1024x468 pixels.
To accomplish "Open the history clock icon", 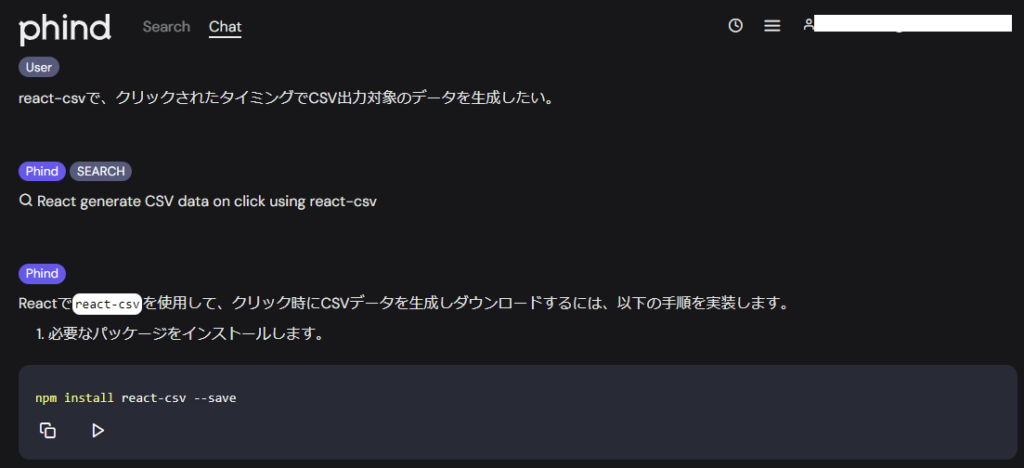I will pyautogui.click(x=735, y=25).
